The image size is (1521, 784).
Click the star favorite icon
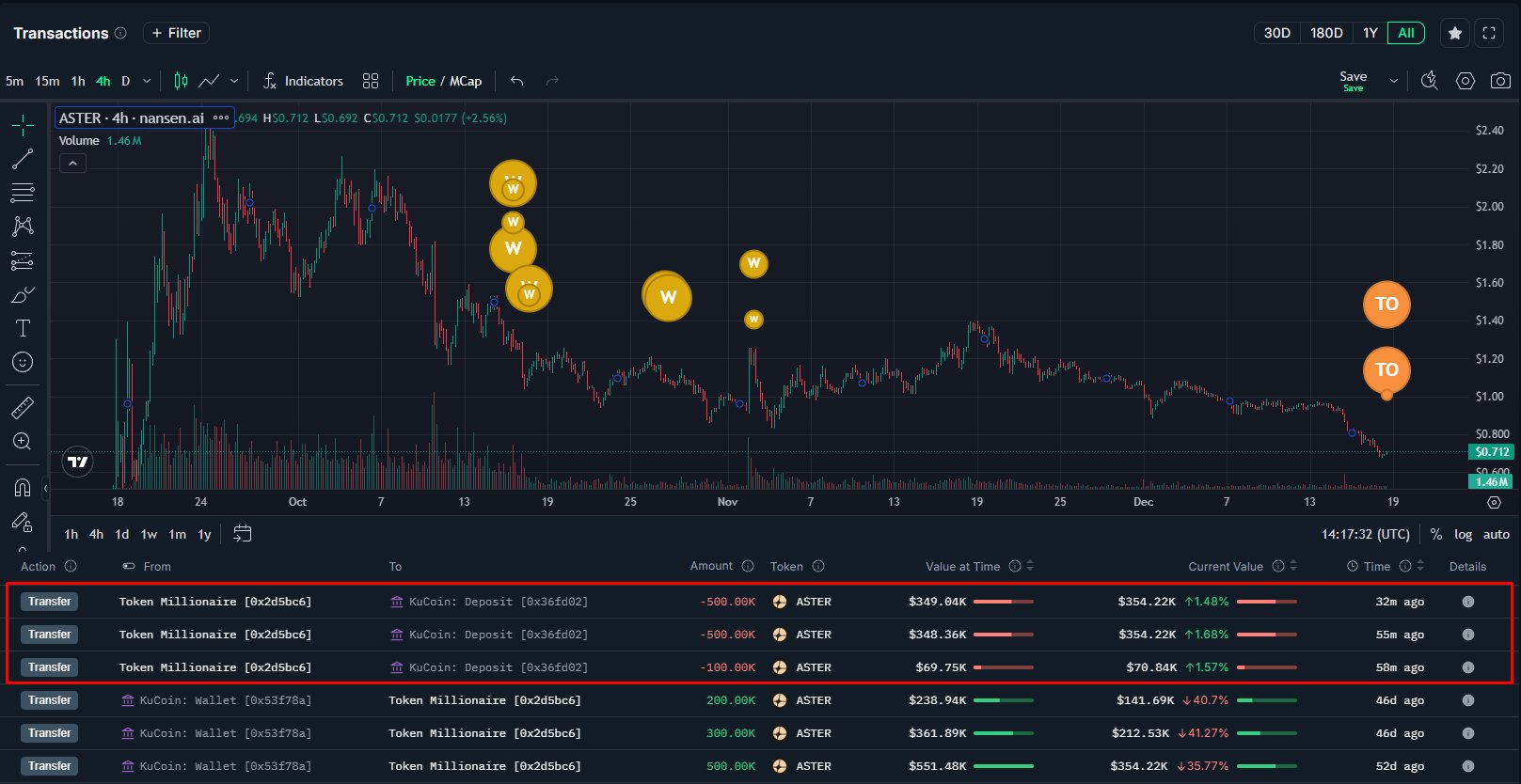1455,33
